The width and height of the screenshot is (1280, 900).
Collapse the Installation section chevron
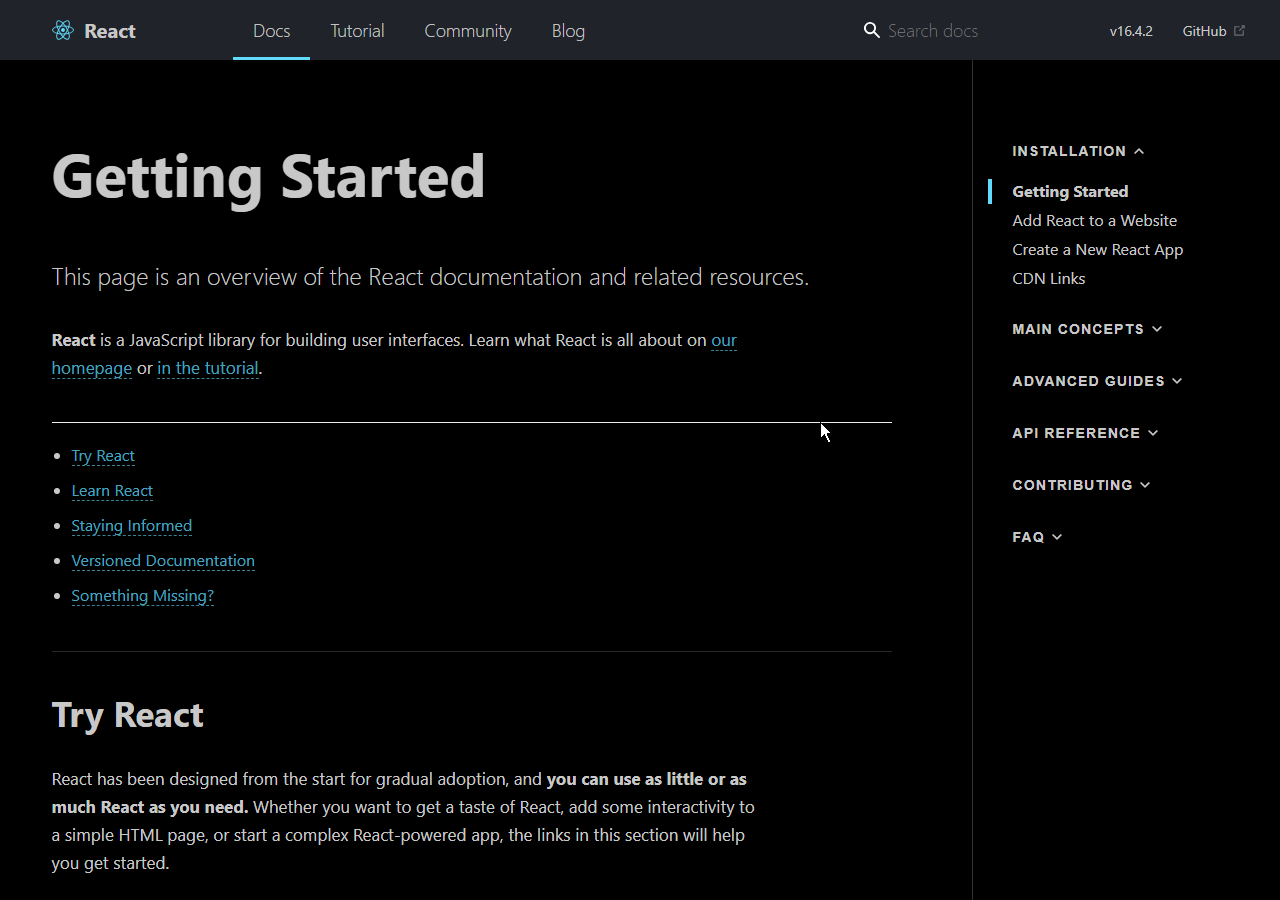pyautogui.click(x=1139, y=151)
